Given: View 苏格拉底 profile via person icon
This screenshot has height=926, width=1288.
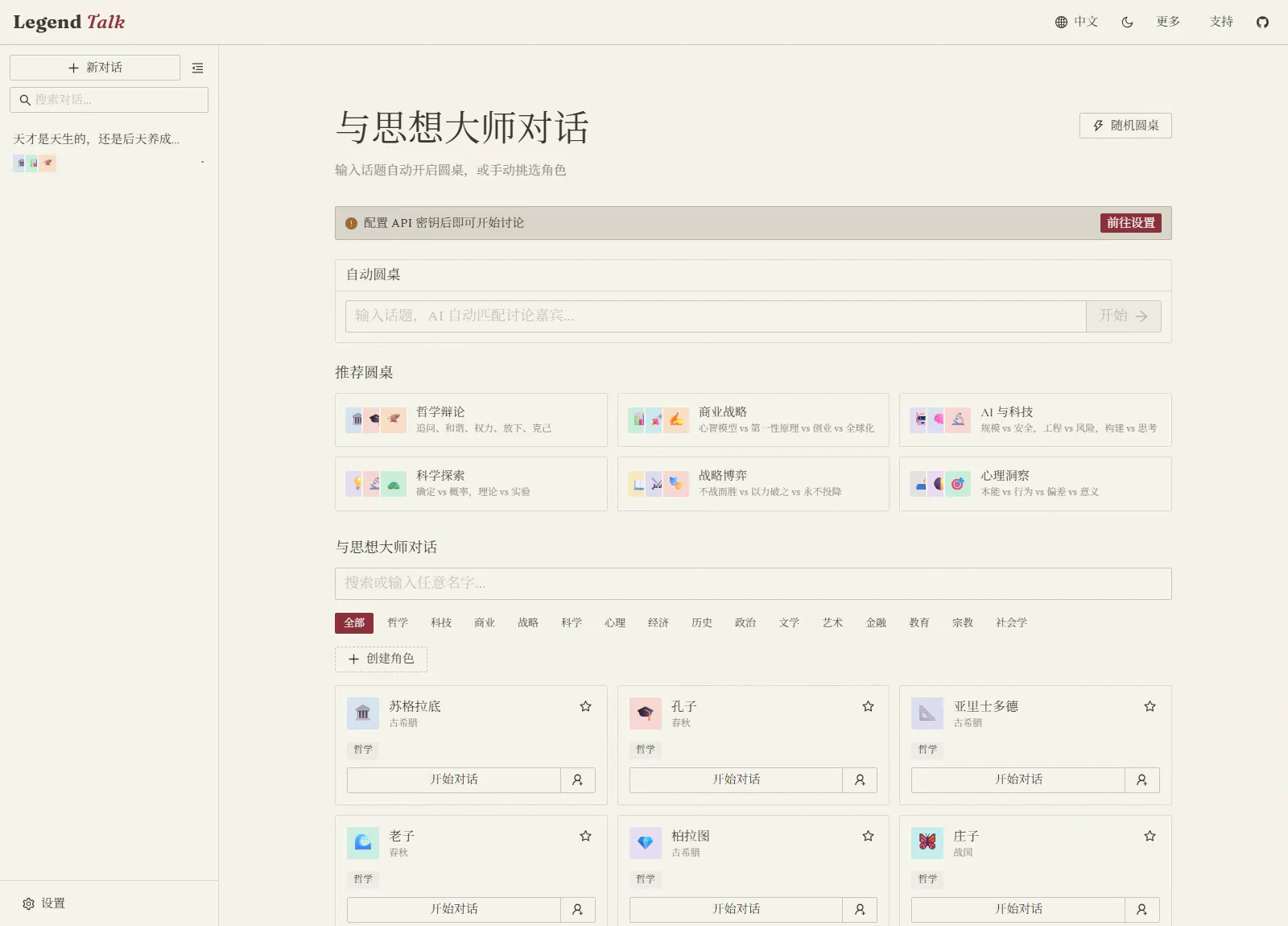Looking at the screenshot, I should (x=578, y=780).
